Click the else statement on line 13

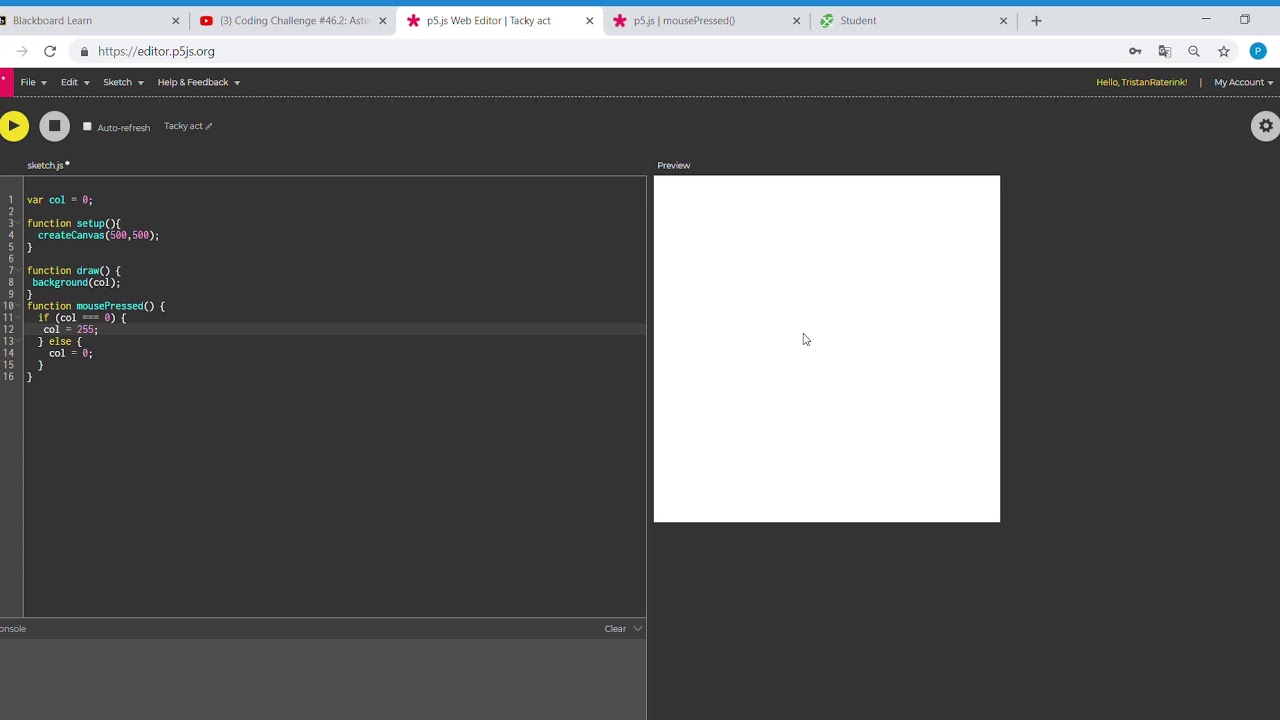tap(60, 342)
